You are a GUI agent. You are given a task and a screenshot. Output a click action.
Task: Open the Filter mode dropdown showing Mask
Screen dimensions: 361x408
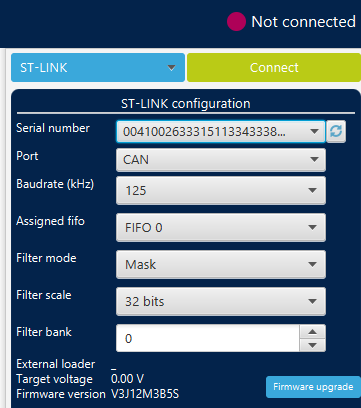221,265
